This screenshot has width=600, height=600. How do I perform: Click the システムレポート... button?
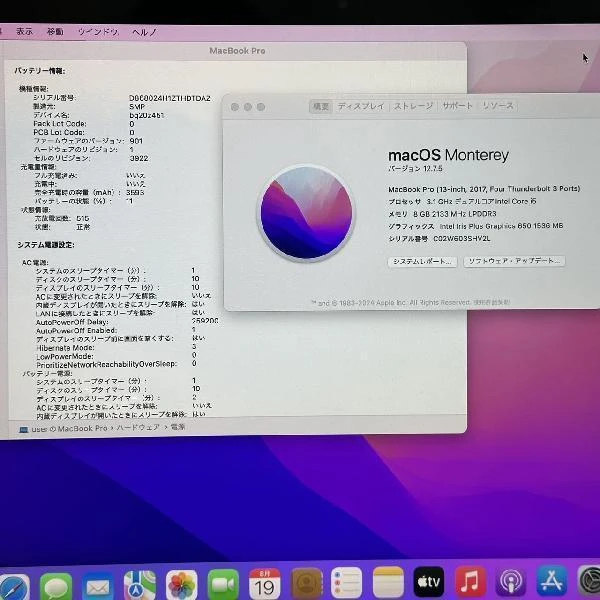tap(422, 261)
